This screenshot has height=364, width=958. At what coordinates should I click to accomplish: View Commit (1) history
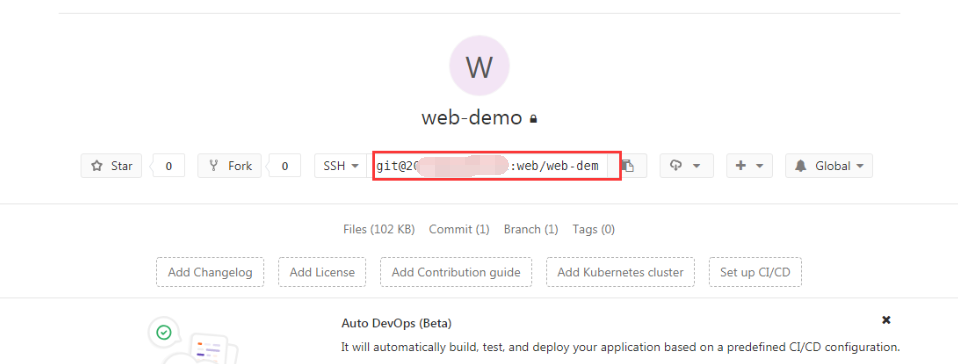[459, 230]
